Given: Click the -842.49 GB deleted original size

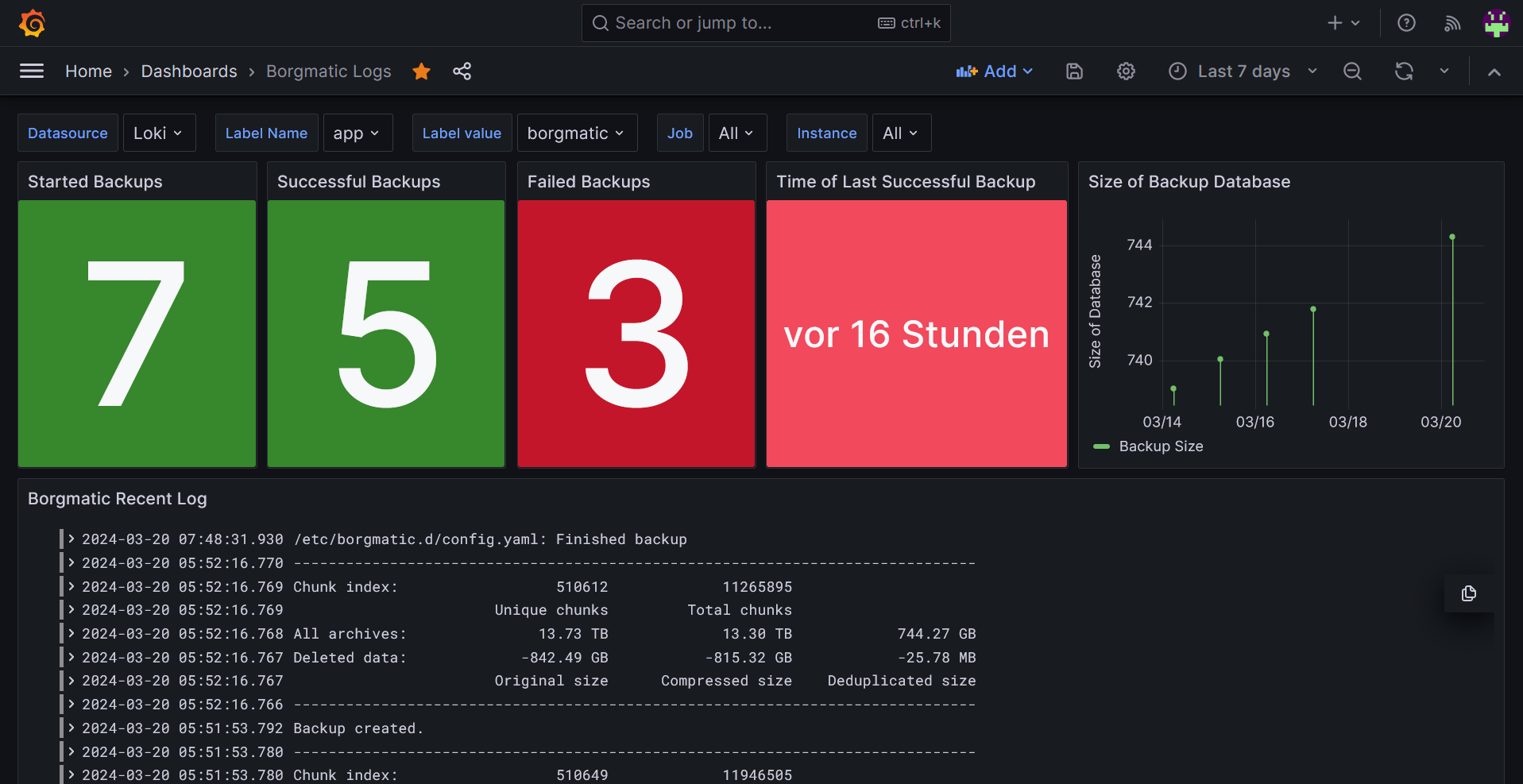Looking at the screenshot, I should pos(565,658).
